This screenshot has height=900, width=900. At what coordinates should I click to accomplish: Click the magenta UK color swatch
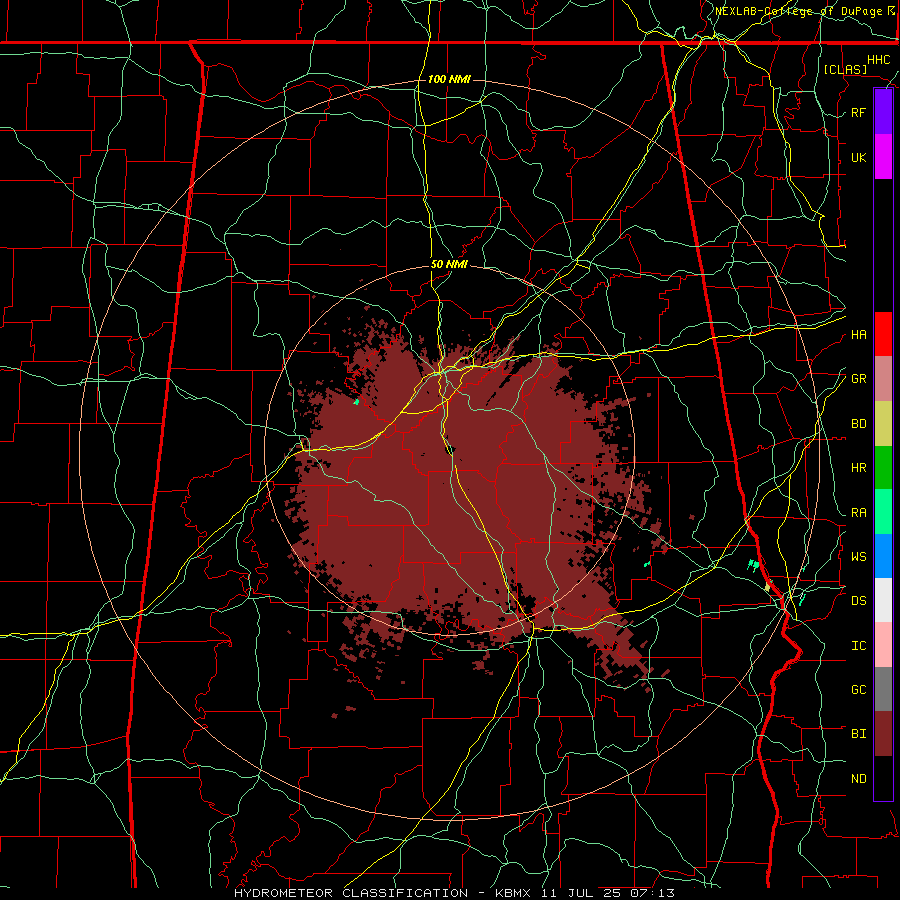pos(883,157)
